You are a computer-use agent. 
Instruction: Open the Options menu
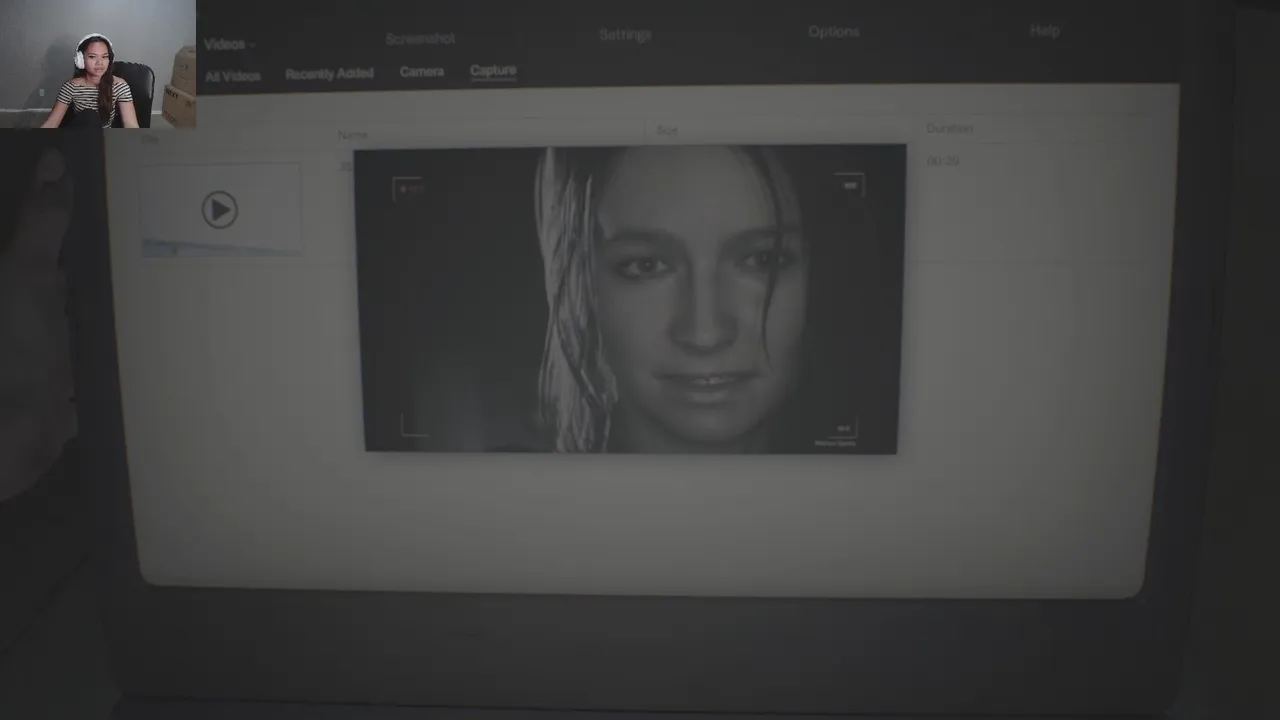(x=833, y=31)
